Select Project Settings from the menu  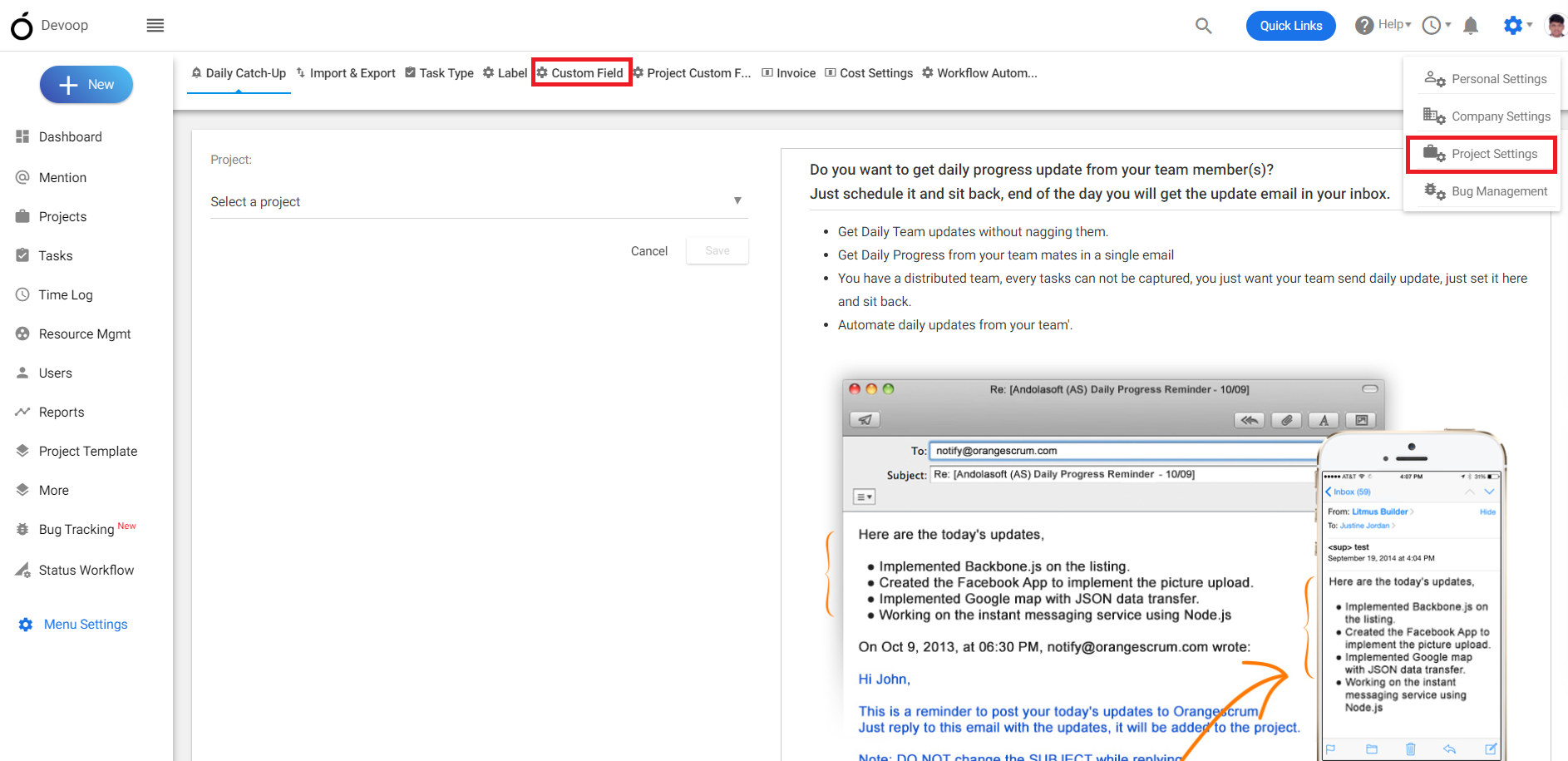(1481, 154)
